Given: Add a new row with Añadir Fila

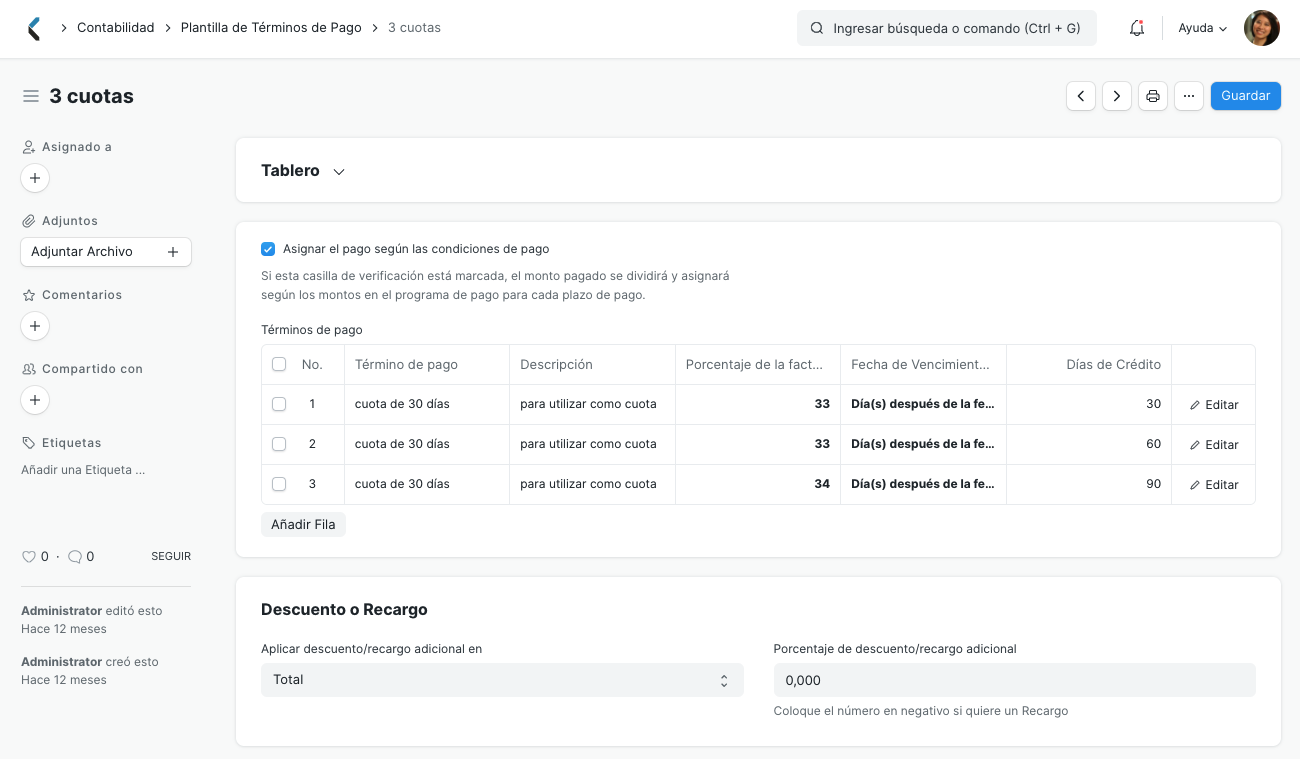Looking at the screenshot, I should pyautogui.click(x=303, y=524).
